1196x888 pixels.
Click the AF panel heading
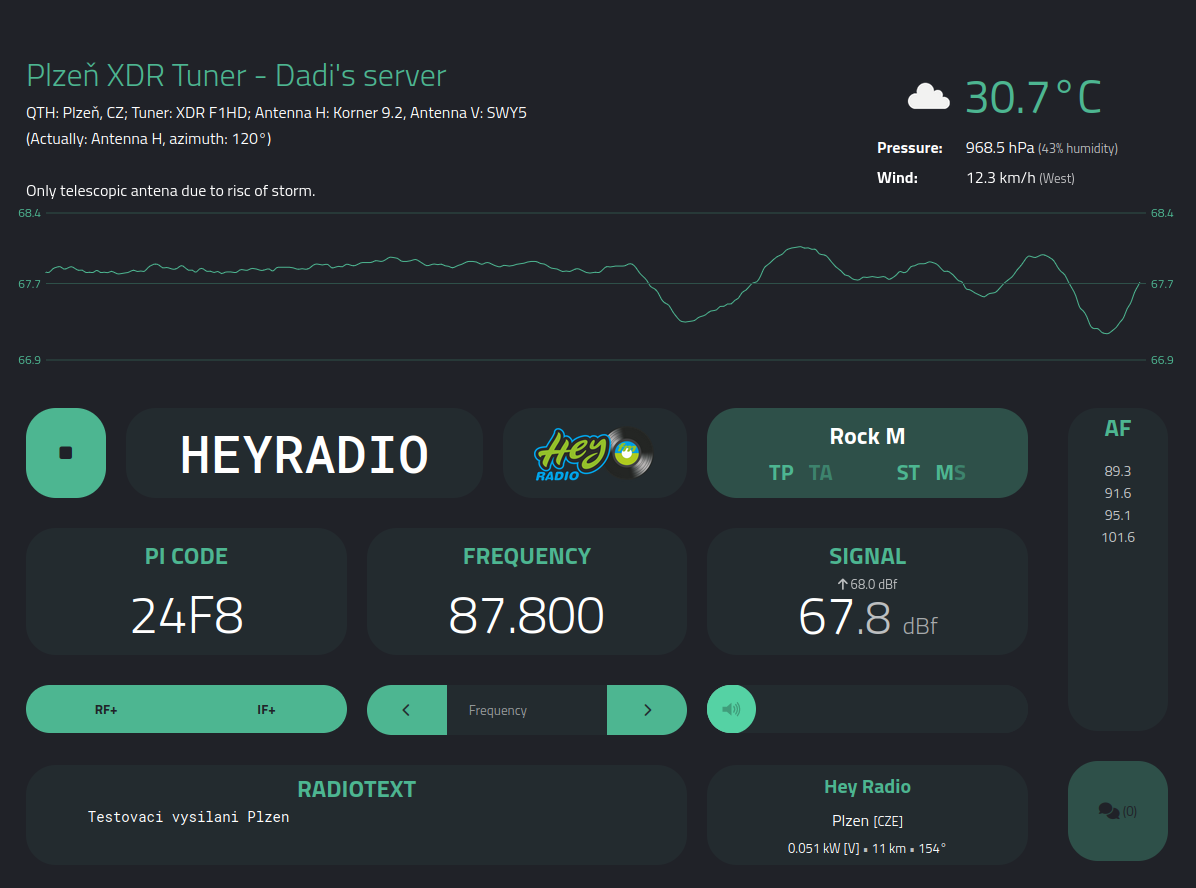(1117, 429)
